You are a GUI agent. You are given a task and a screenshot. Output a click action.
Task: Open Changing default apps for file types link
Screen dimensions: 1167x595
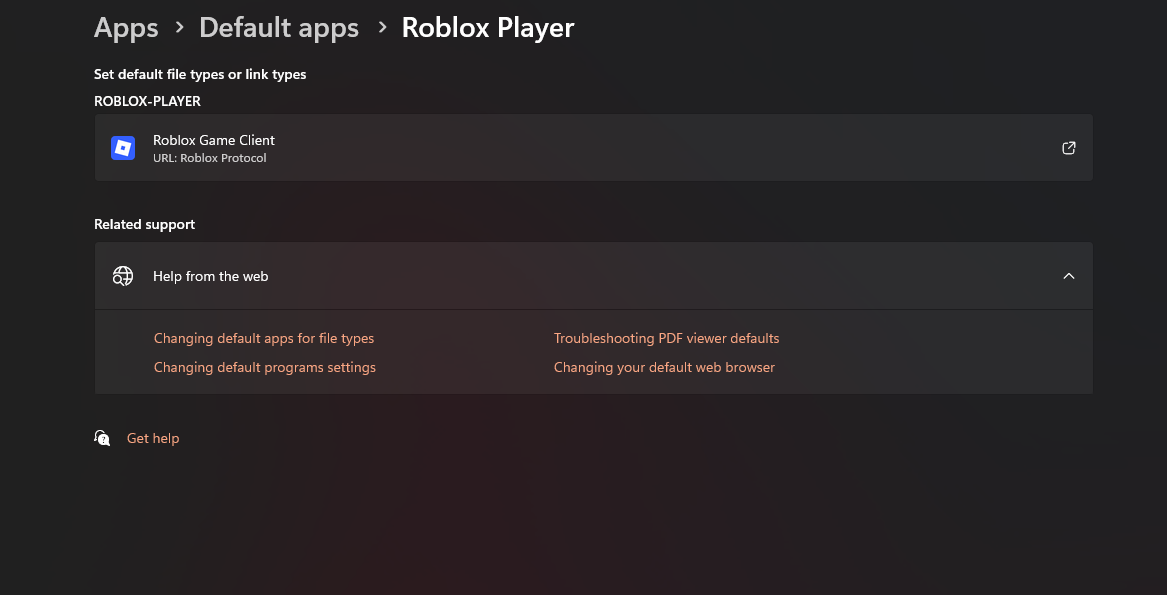264,338
